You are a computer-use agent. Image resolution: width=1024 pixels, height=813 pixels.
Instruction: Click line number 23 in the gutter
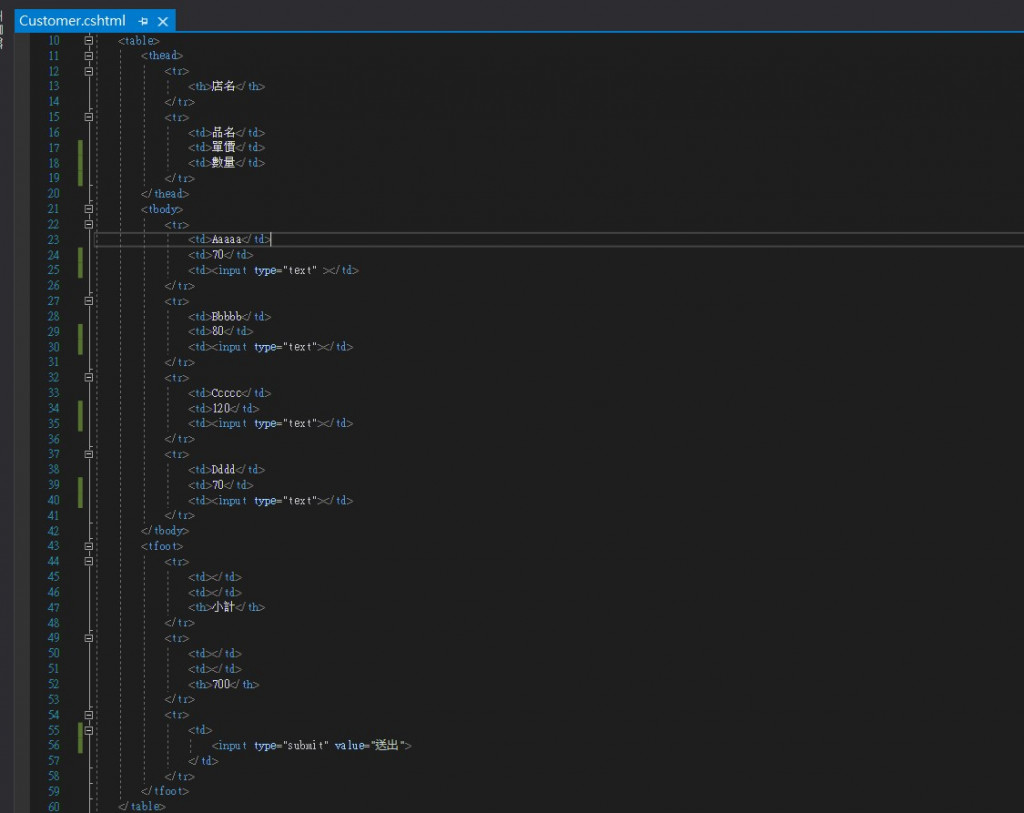tap(54, 240)
